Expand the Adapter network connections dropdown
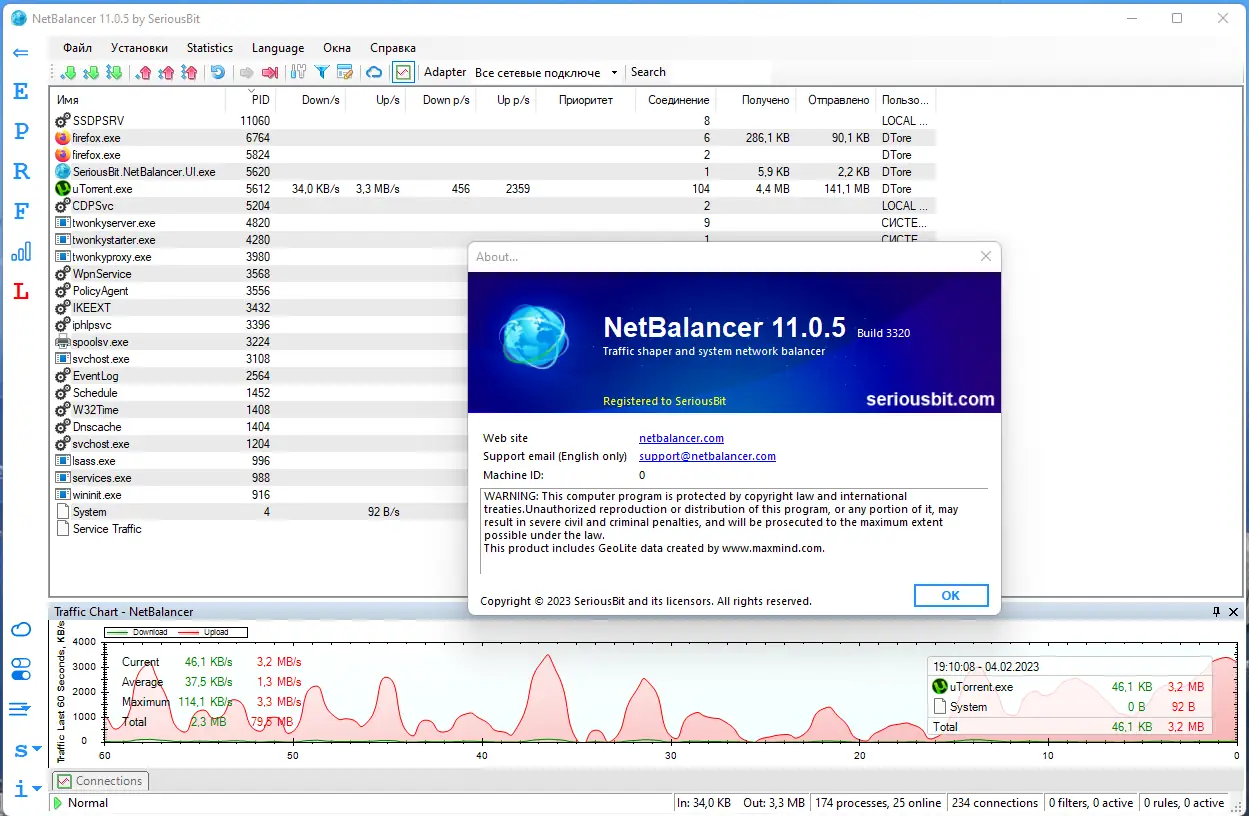The height and width of the screenshot is (816, 1249). (x=546, y=72)
